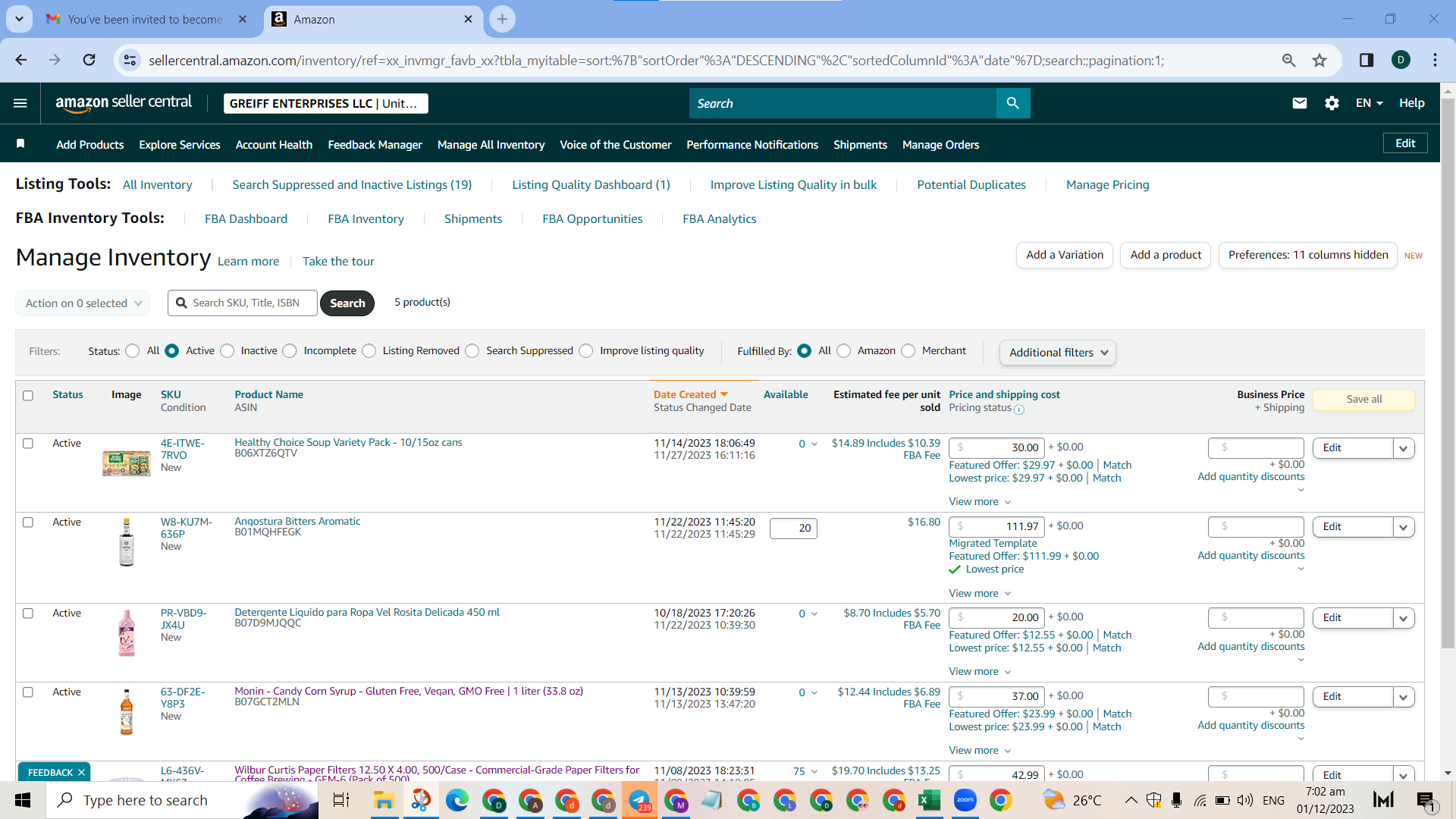This screenshot has height=819, width=1456.
Task: Open the site information icon in address bar
Action: click(130, 60)
